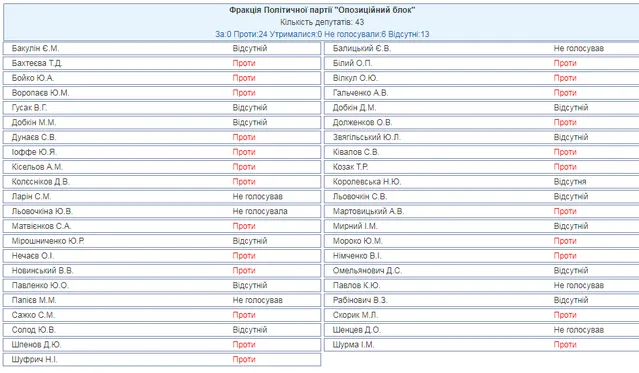Click deputy name Солод Ю.В.
This screenshot has height=373, width=639.
(x=34, y=330)
